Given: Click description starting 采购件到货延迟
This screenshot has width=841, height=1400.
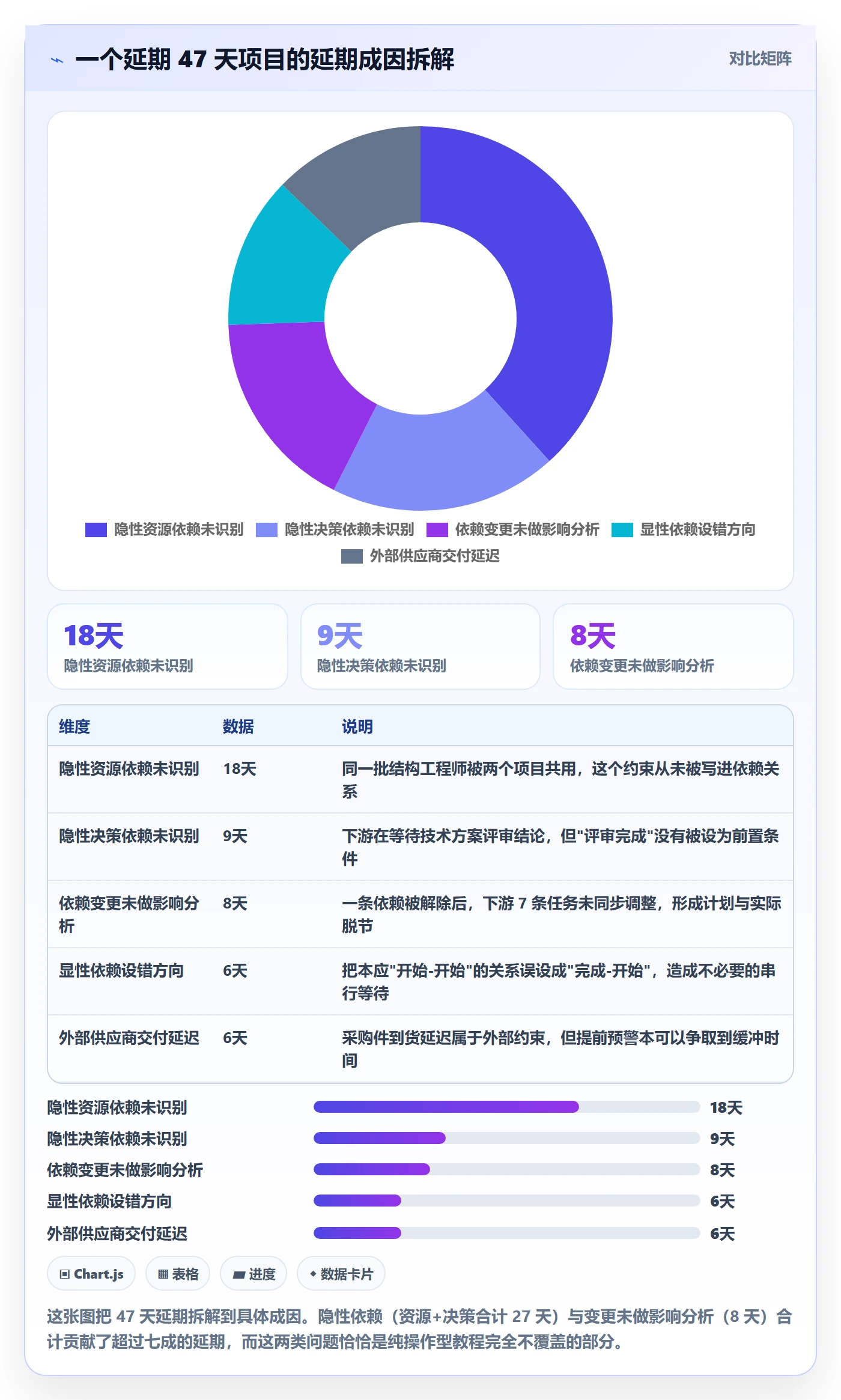Looking at the screenshot, I should tap(561, 1049).
